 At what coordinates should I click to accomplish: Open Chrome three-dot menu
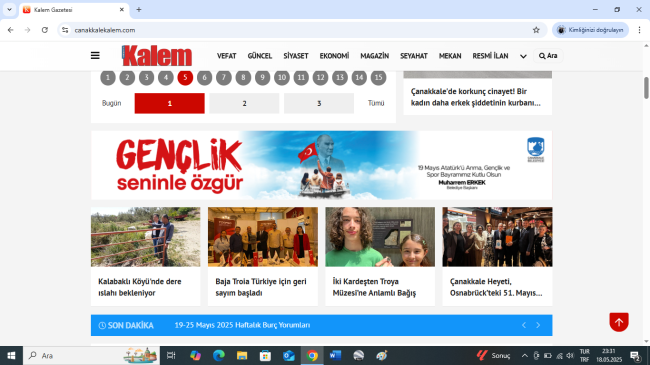tap(639, 30)
